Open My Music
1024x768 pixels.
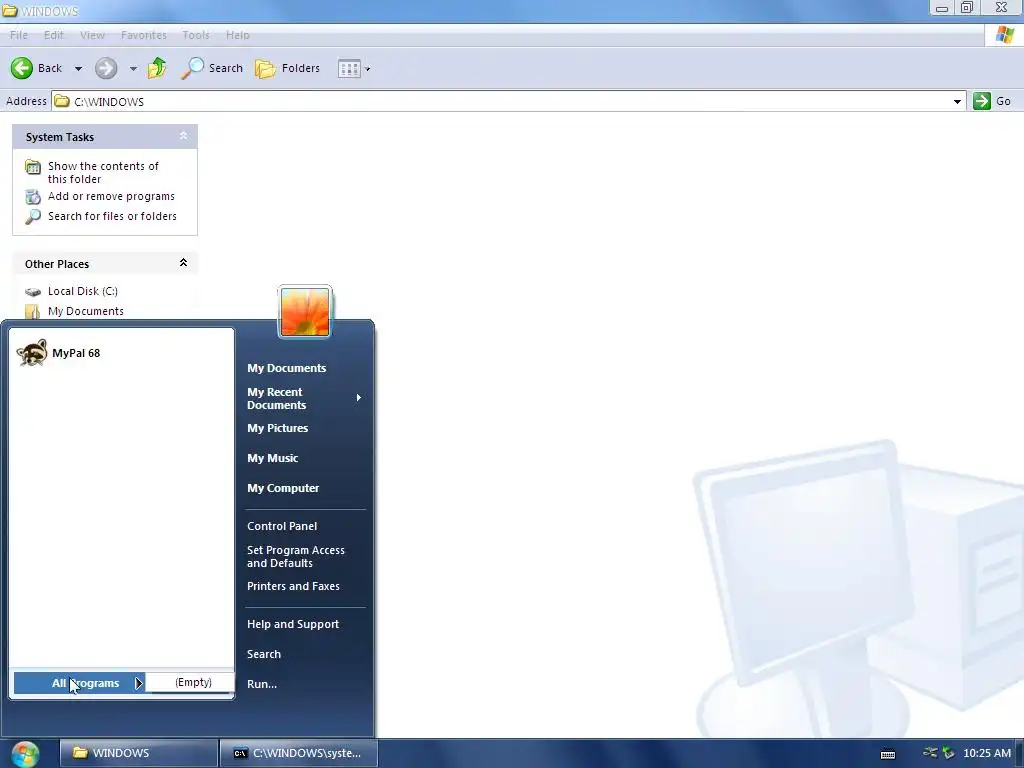tap(272, 458)
